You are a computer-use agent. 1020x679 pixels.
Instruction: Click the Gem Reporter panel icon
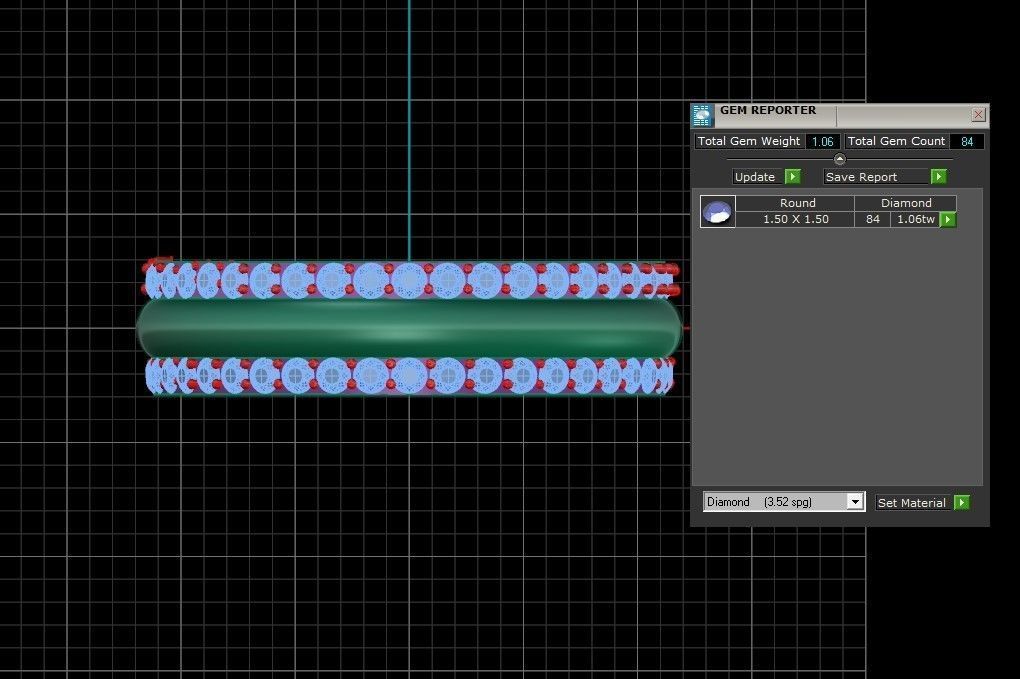click(702, 116)
